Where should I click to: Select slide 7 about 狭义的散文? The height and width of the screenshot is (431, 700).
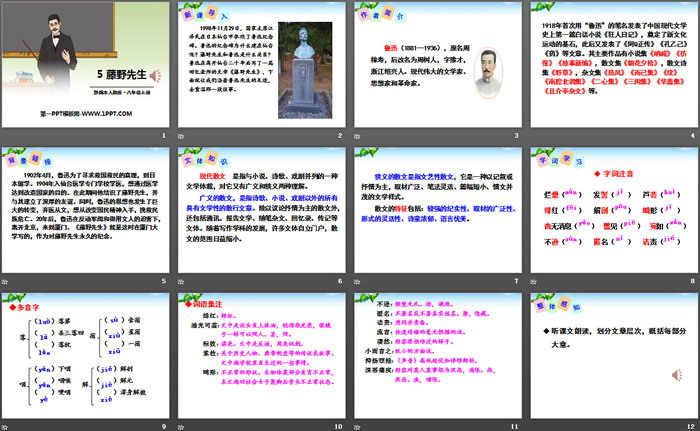437,210
